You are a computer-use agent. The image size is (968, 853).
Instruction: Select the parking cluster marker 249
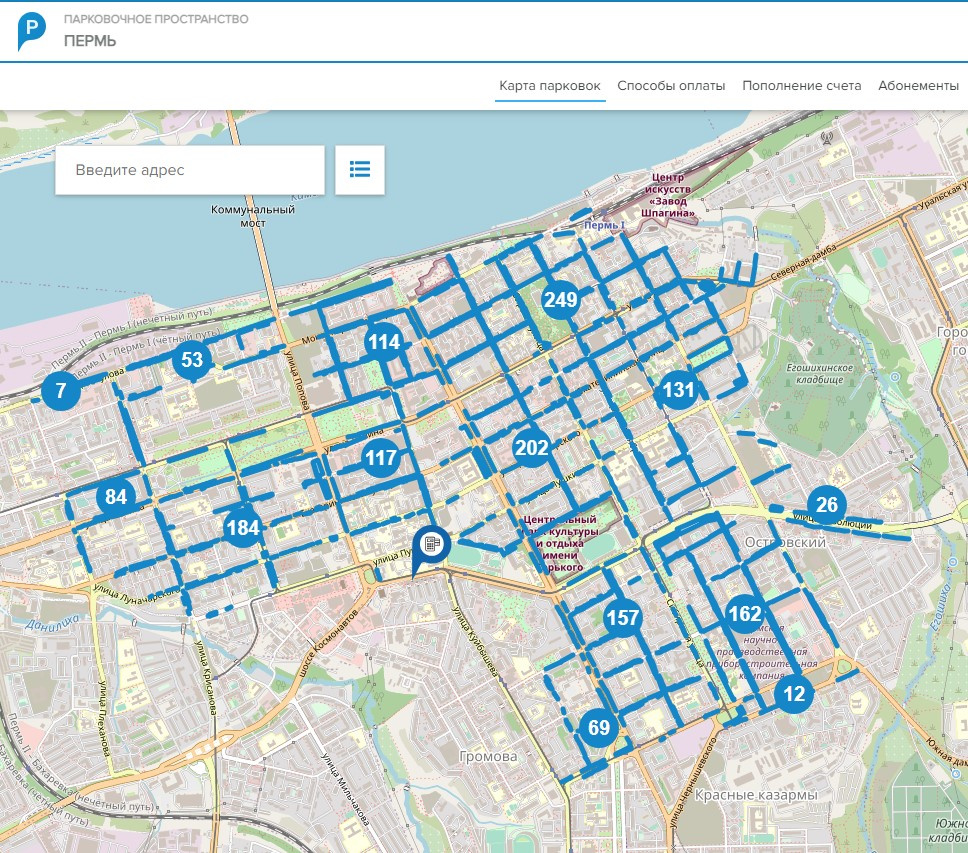[x=562, y=299]
